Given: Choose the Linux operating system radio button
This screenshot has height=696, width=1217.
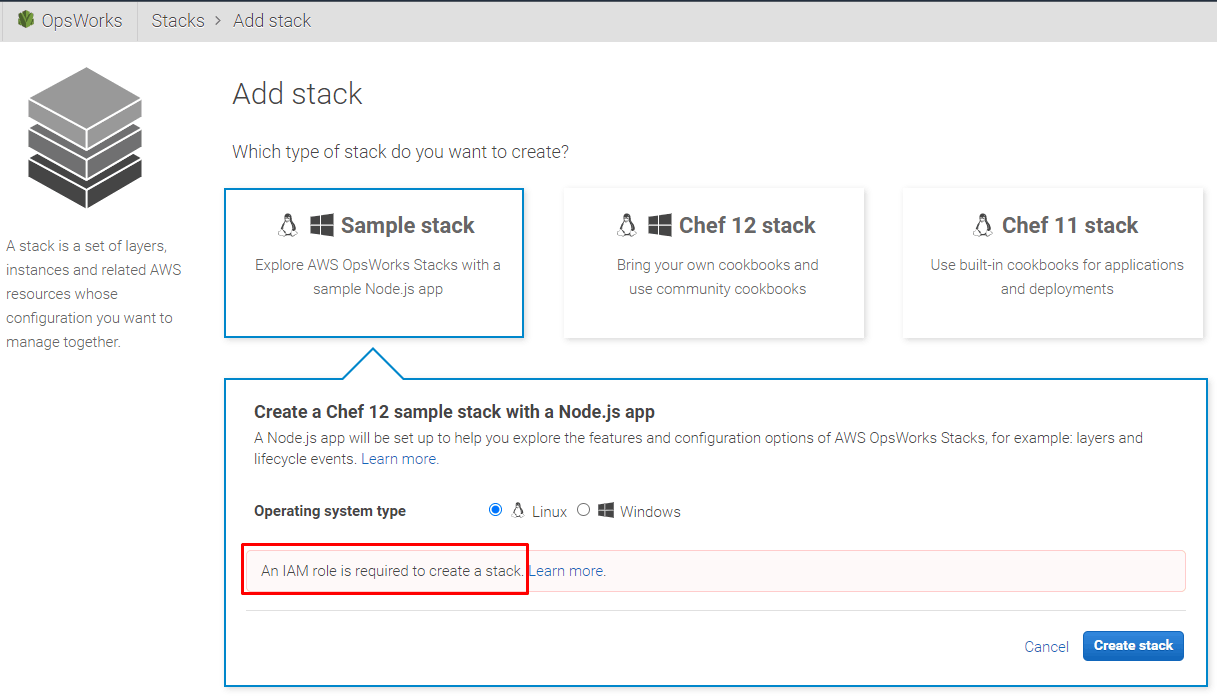Looking at the screenshot, I should point(495,510).
